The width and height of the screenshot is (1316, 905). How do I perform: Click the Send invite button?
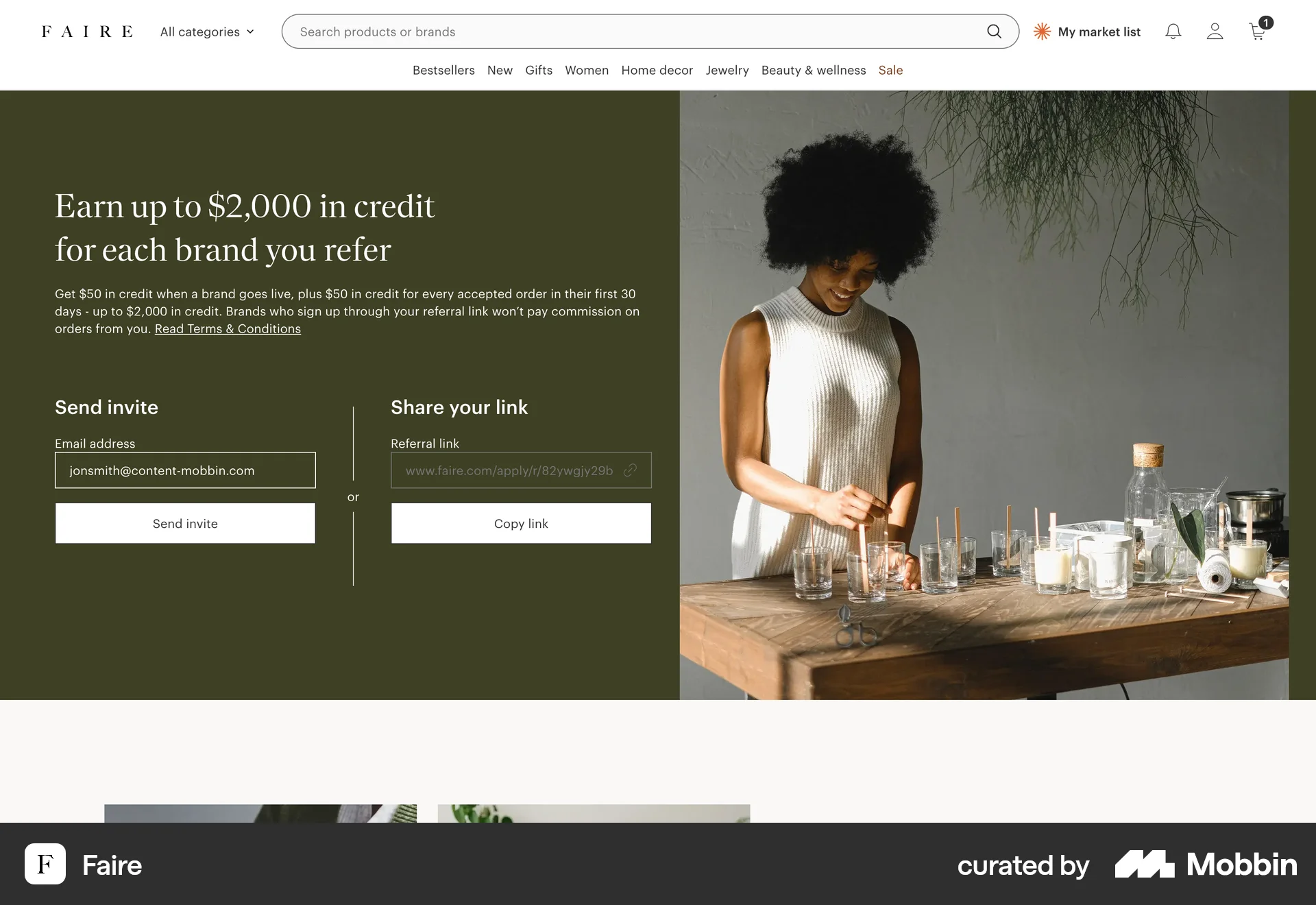[x=185, y=523]
